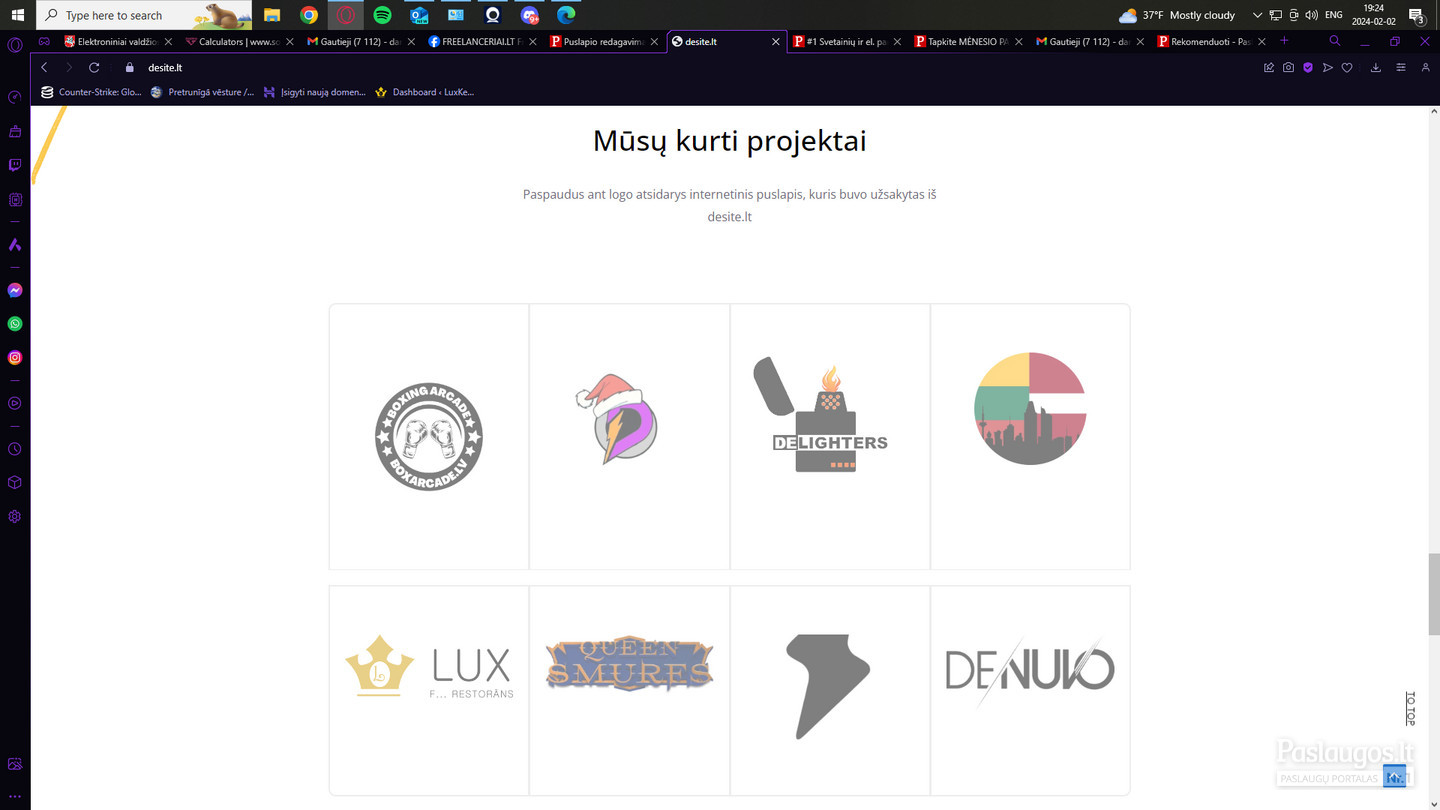Open the tab search magnifier icon
Image resolution: width=1440 pixels, height=810 pixels.
click(x=1334, y=41)
